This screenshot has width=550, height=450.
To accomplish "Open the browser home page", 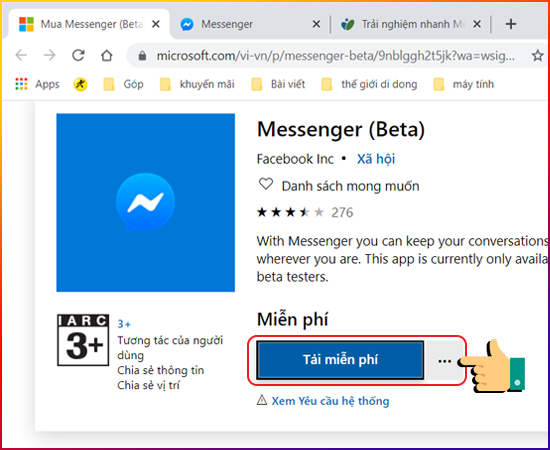I will (106, 55).
